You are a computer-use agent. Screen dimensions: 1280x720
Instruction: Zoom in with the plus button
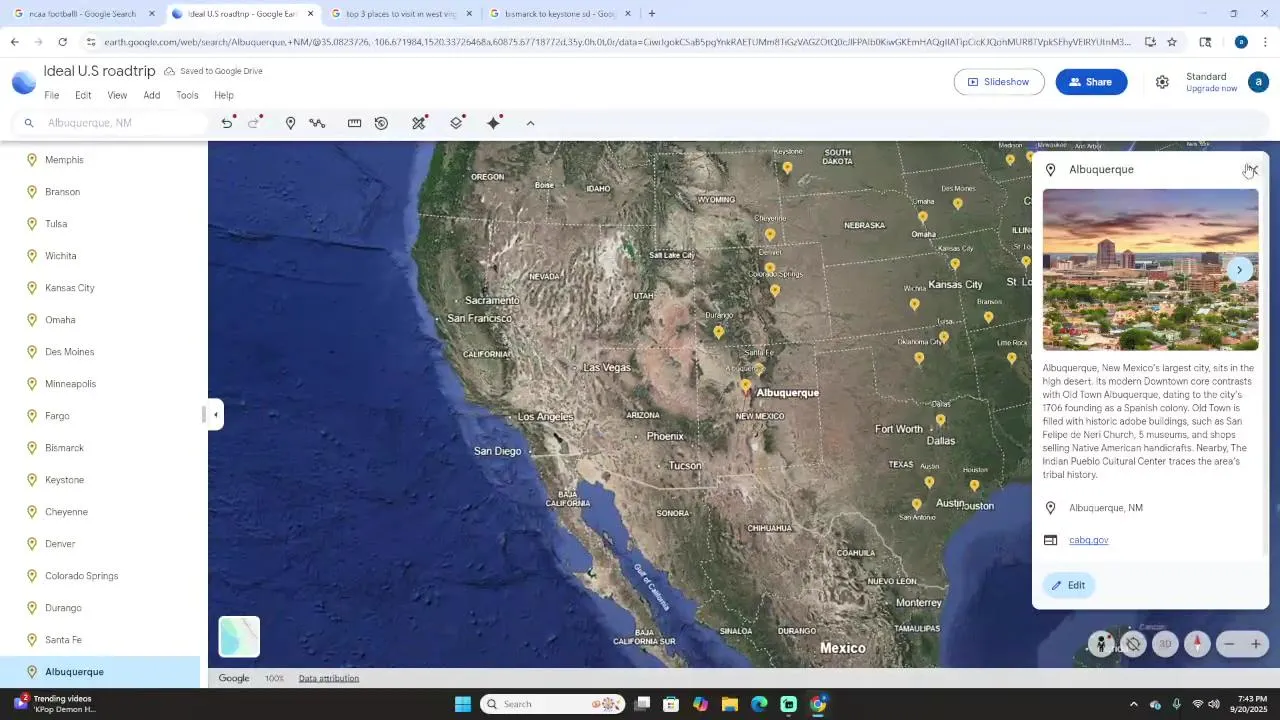click(1256, 644)
